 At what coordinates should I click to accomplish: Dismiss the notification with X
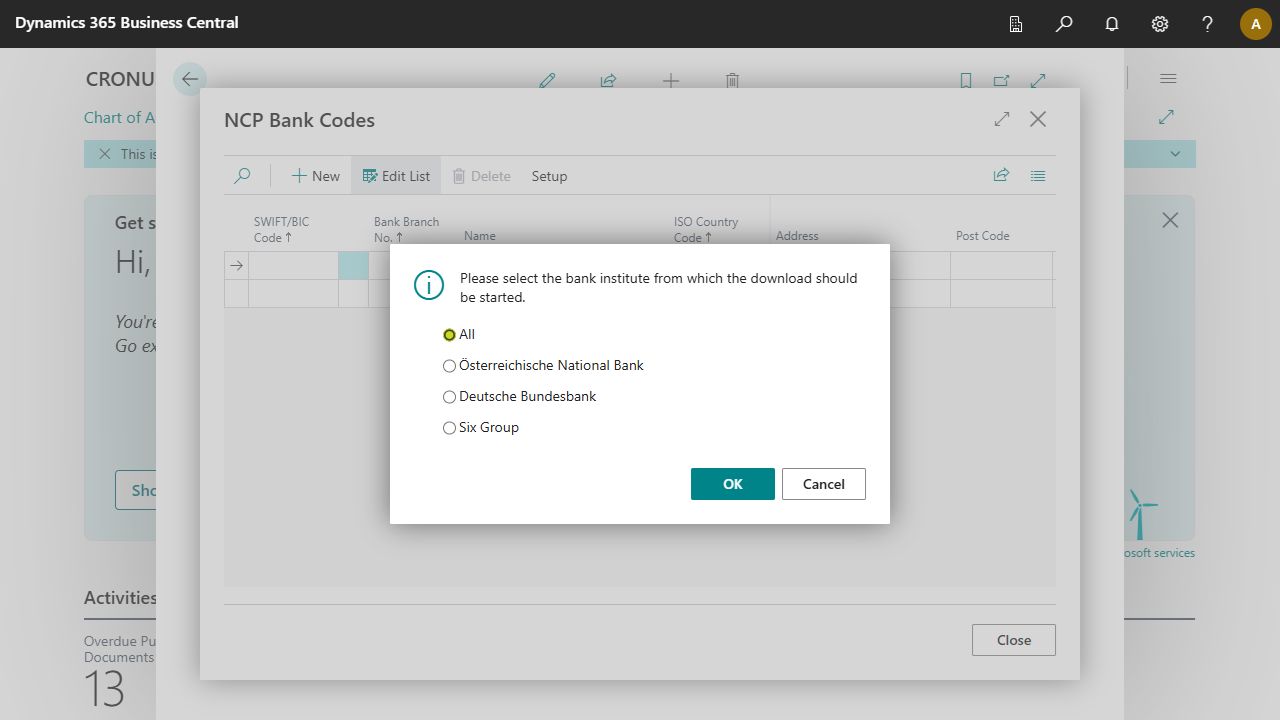click(105, 154)
